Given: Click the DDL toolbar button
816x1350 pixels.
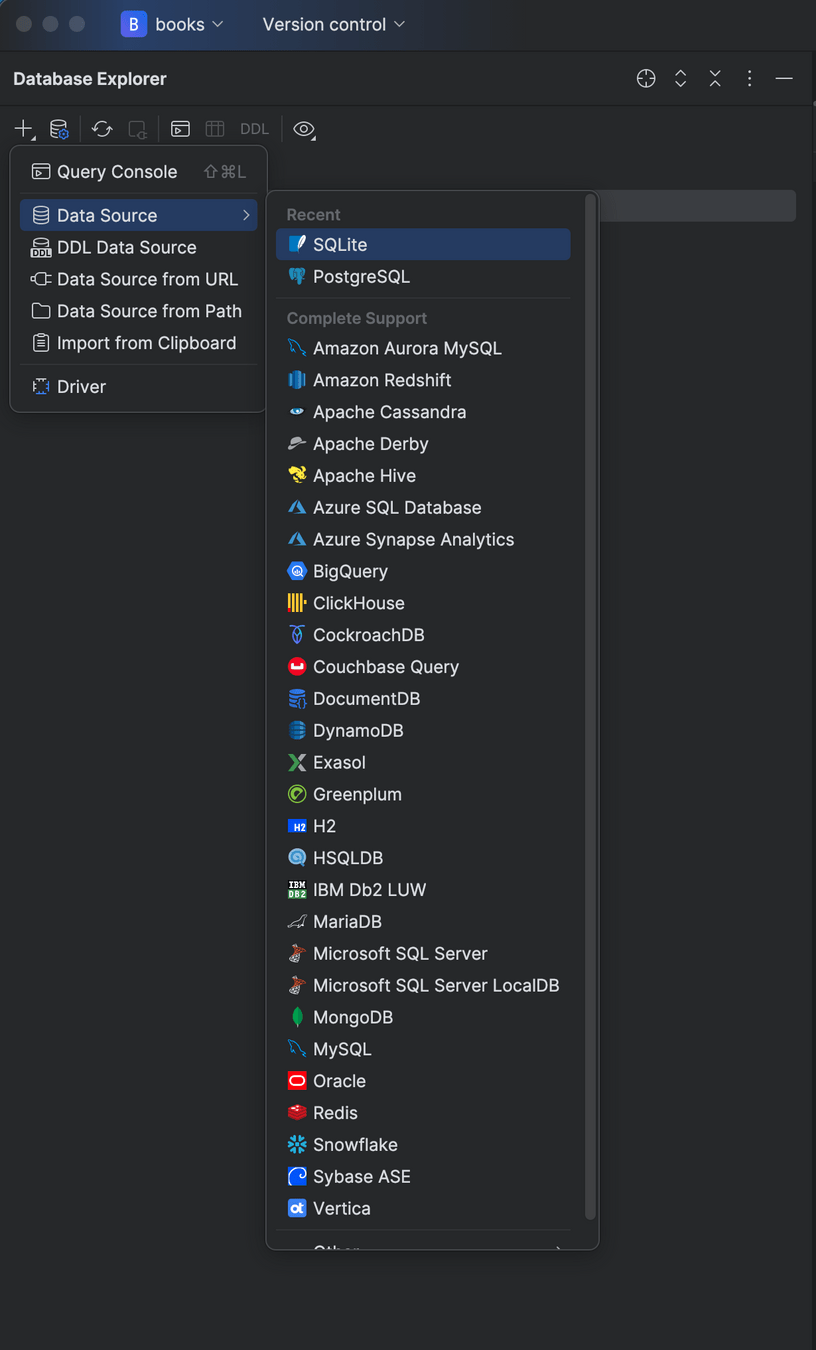Looking at the screenshot, I should click(254, 129).
